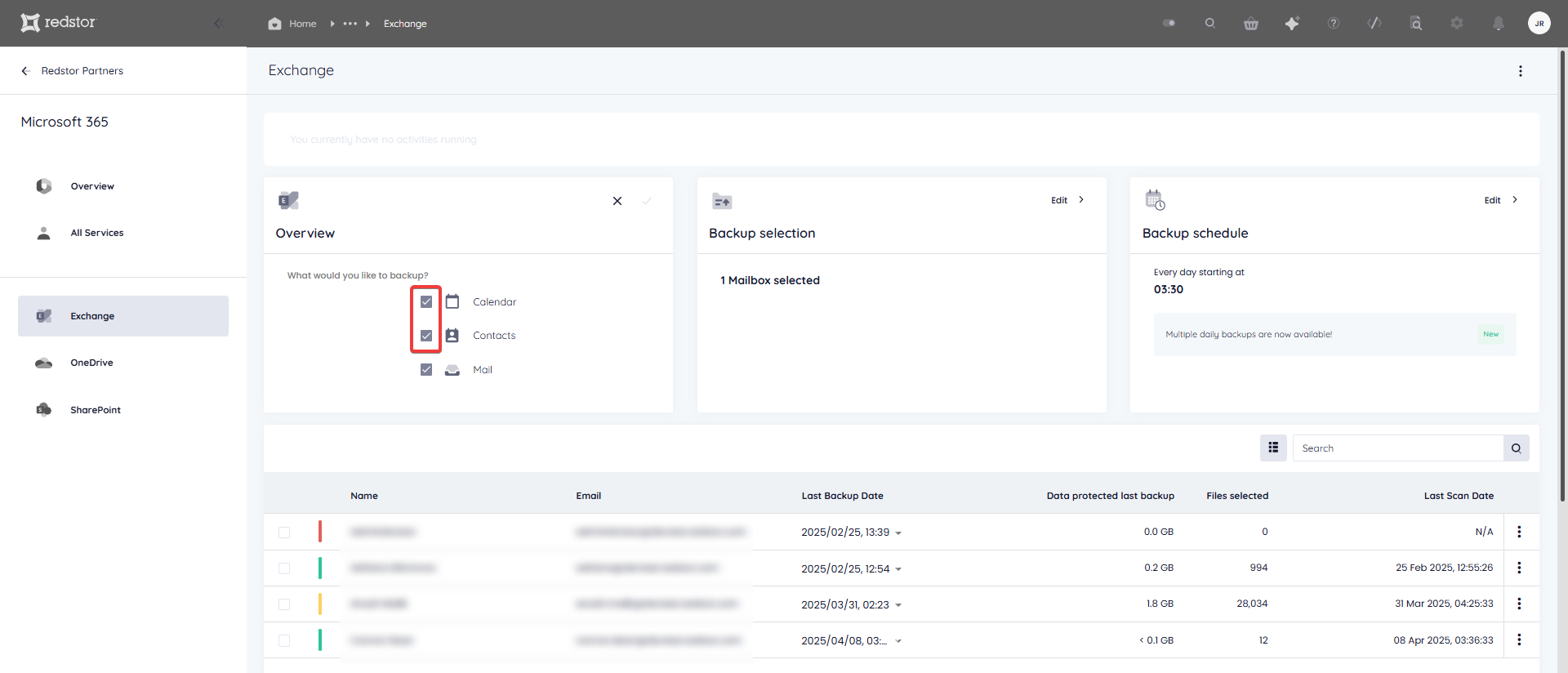Screen dimensions: 1568x673
Task: Sort by Last Scan Date header
Action: pyautogui.click(x=1459, y=496)
